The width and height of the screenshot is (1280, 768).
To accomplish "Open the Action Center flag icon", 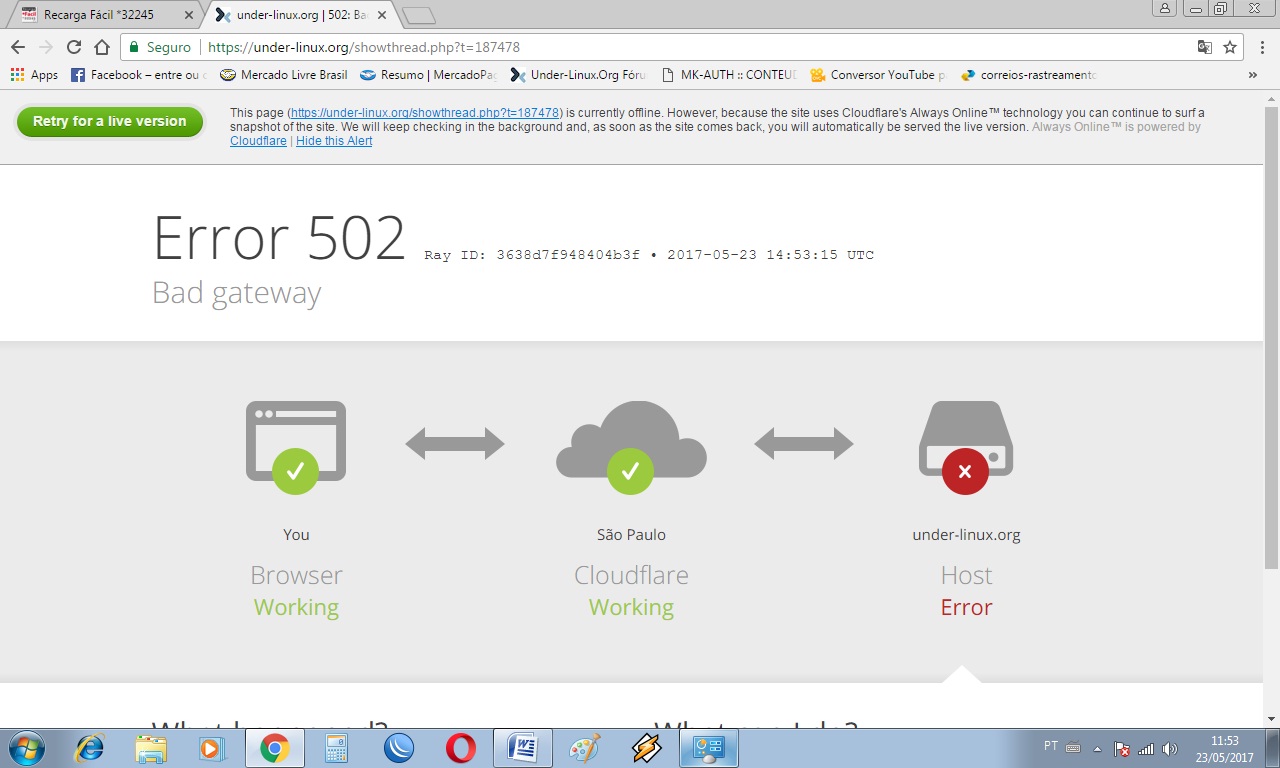I will click(x=1122, y=749).
